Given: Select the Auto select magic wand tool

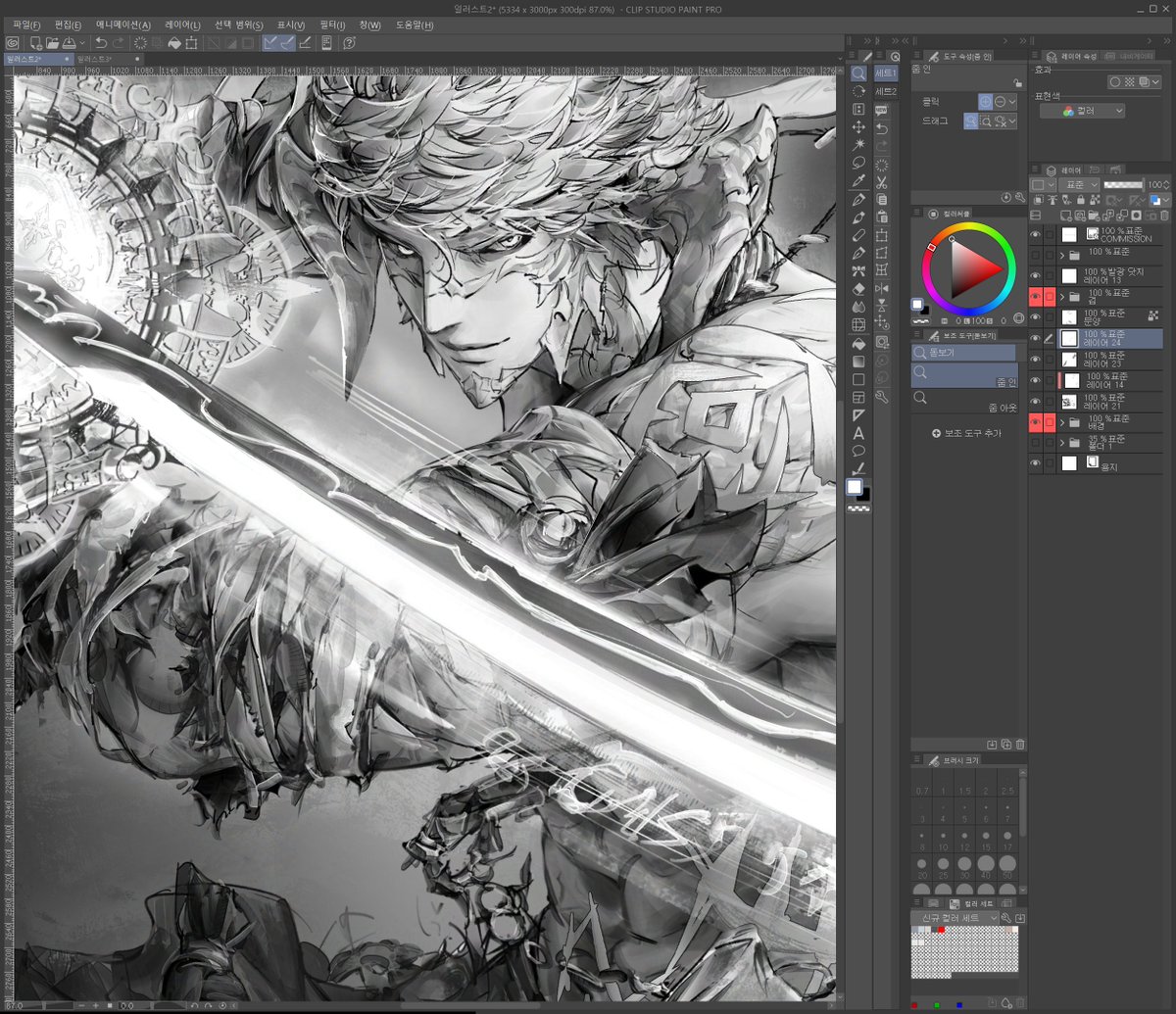Looking at the screenshot, I should point(858,145).
